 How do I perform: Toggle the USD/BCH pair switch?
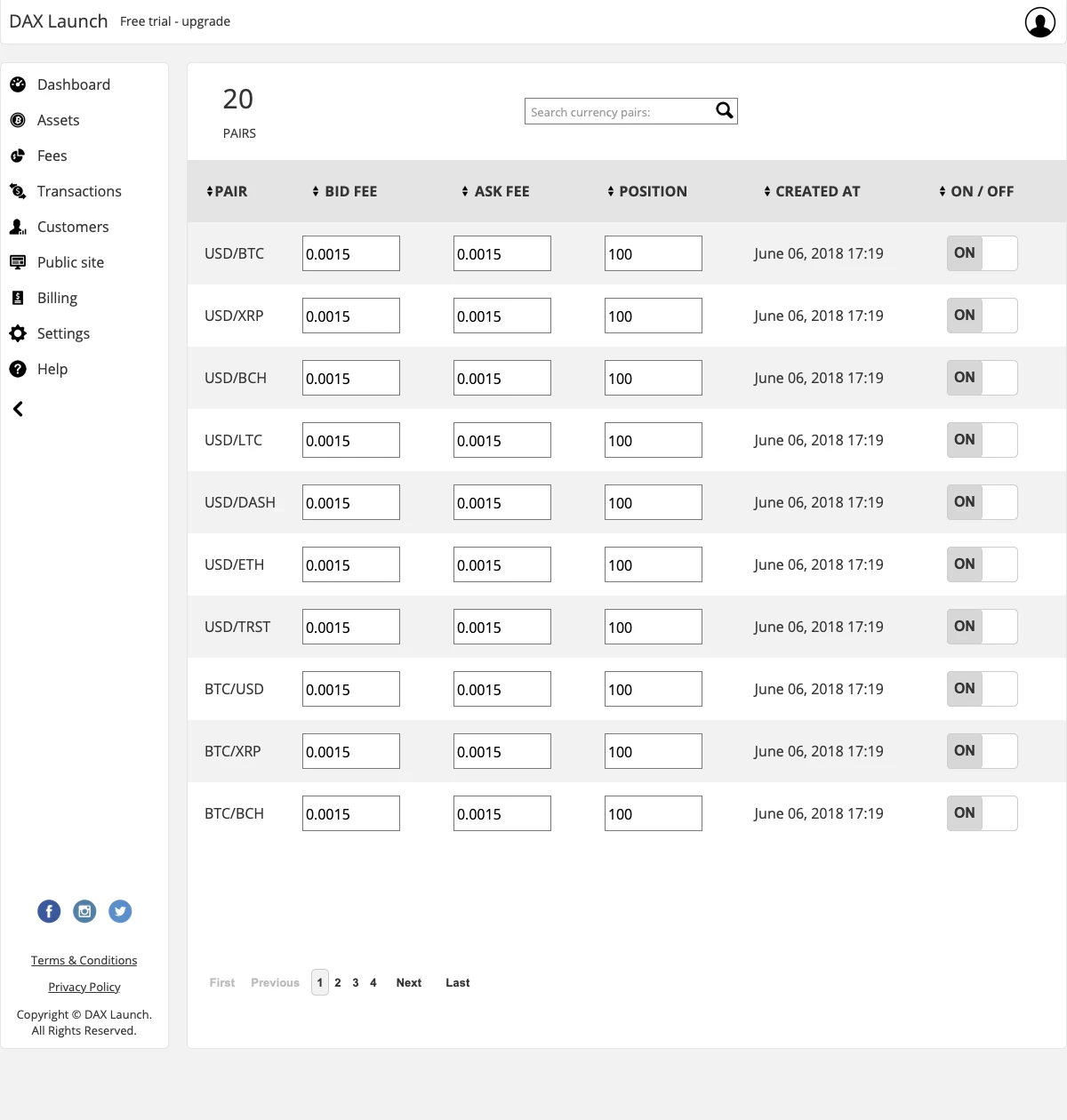[x=983, y=378]
